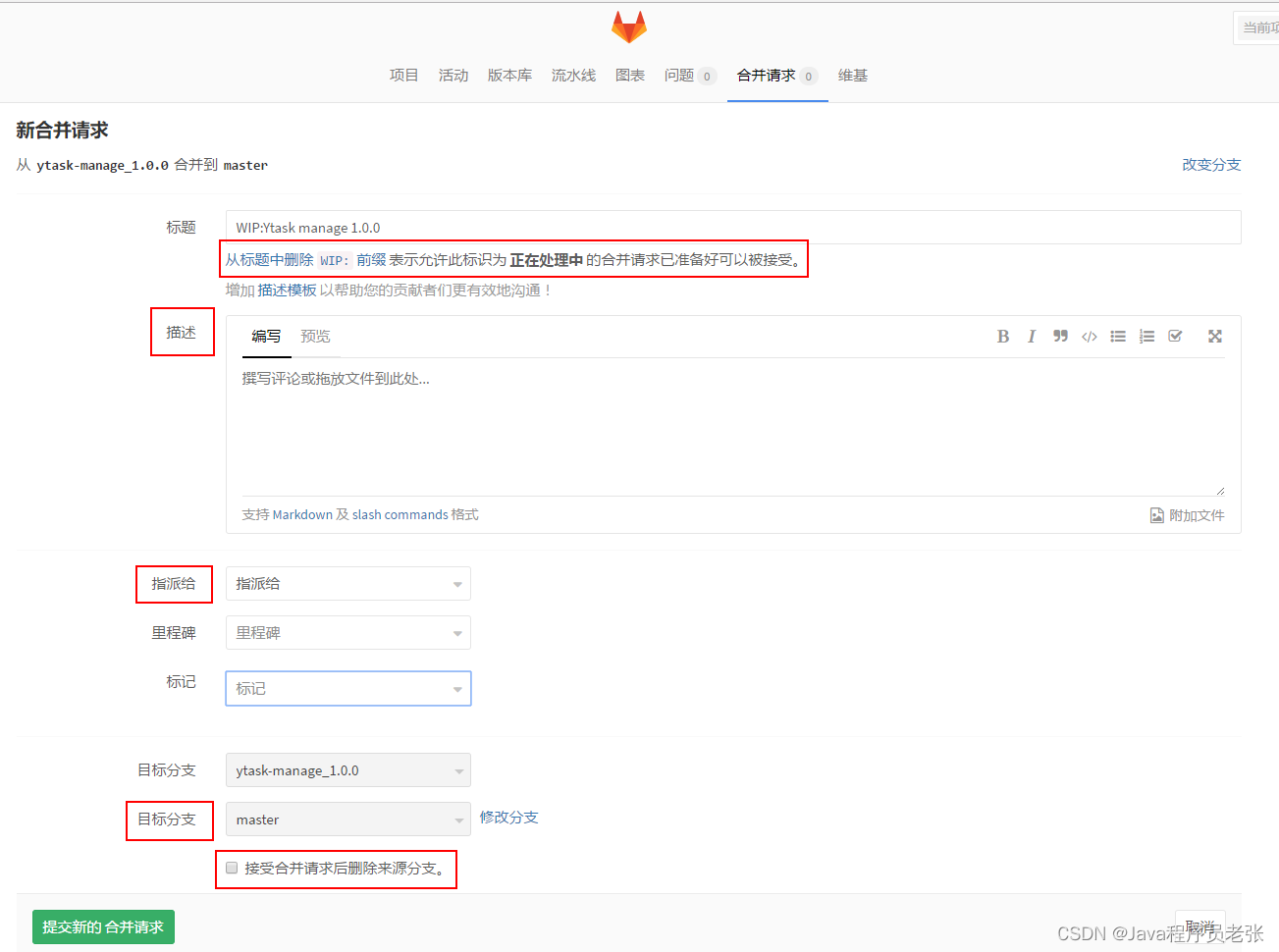This screenshot has height=952, width=1279.
Task: Open the 活动 navigation tab
Action: click(x=453, y=76)
